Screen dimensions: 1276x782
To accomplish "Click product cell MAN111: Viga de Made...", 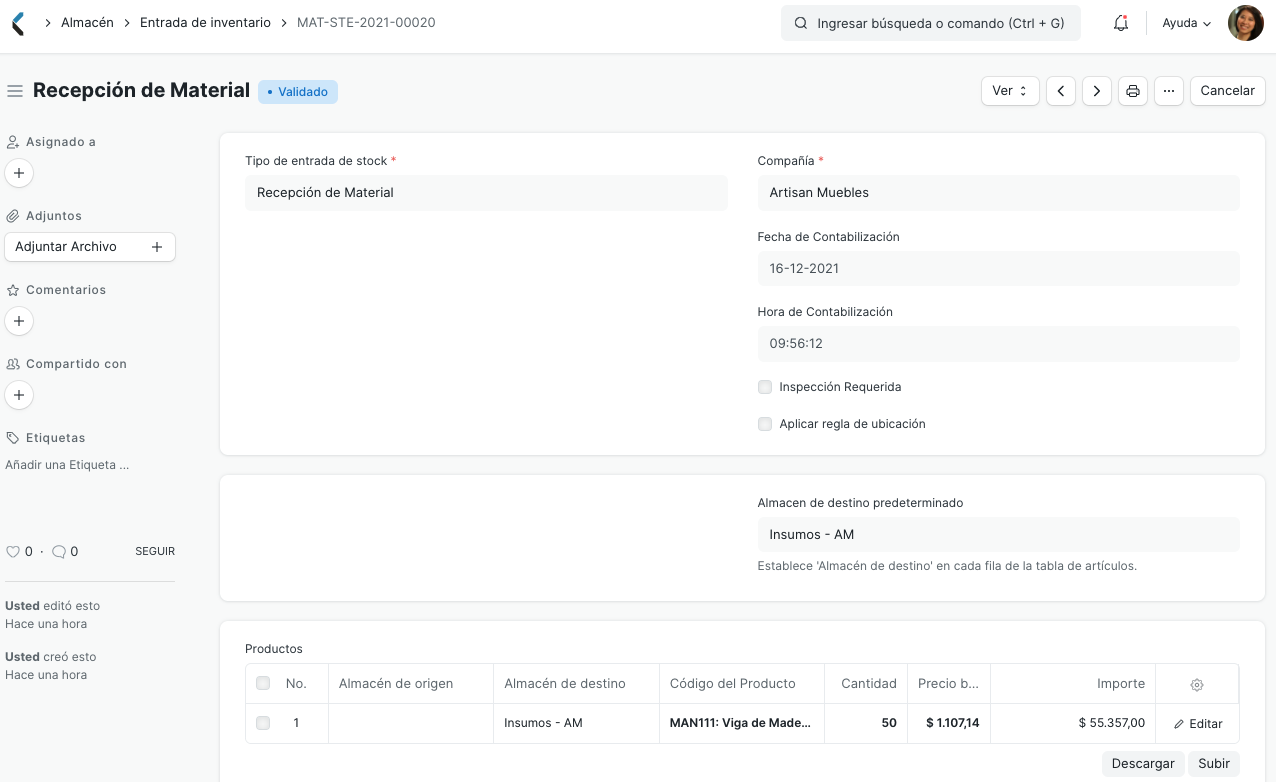I will 741,723.
